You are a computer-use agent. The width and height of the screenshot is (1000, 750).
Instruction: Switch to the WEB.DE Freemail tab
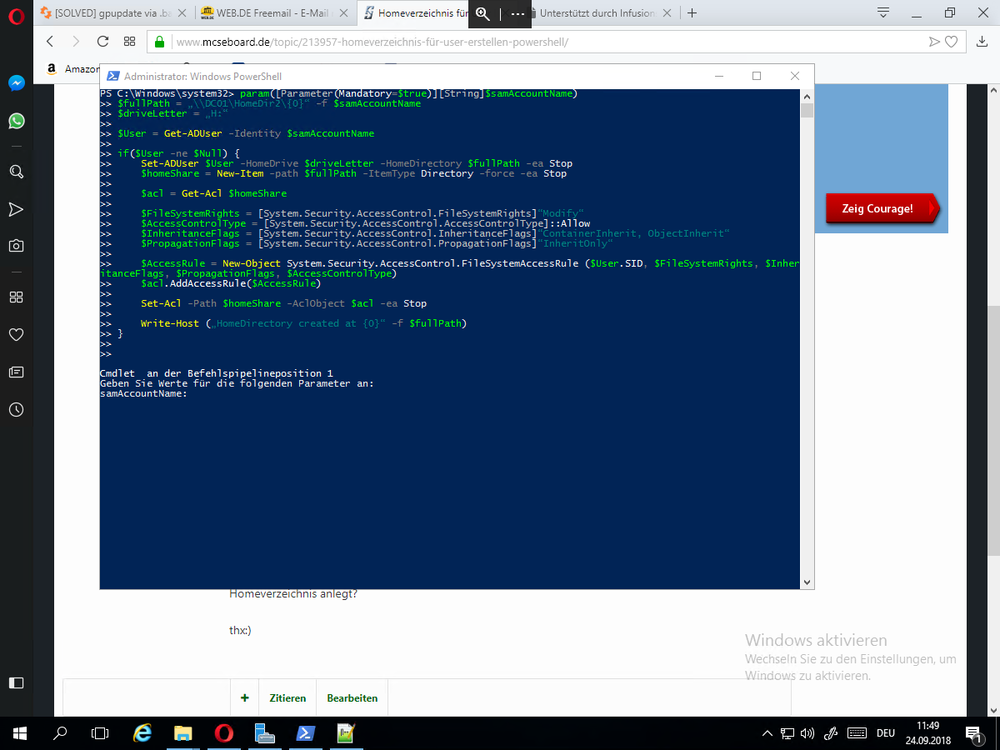click(270, 13)
